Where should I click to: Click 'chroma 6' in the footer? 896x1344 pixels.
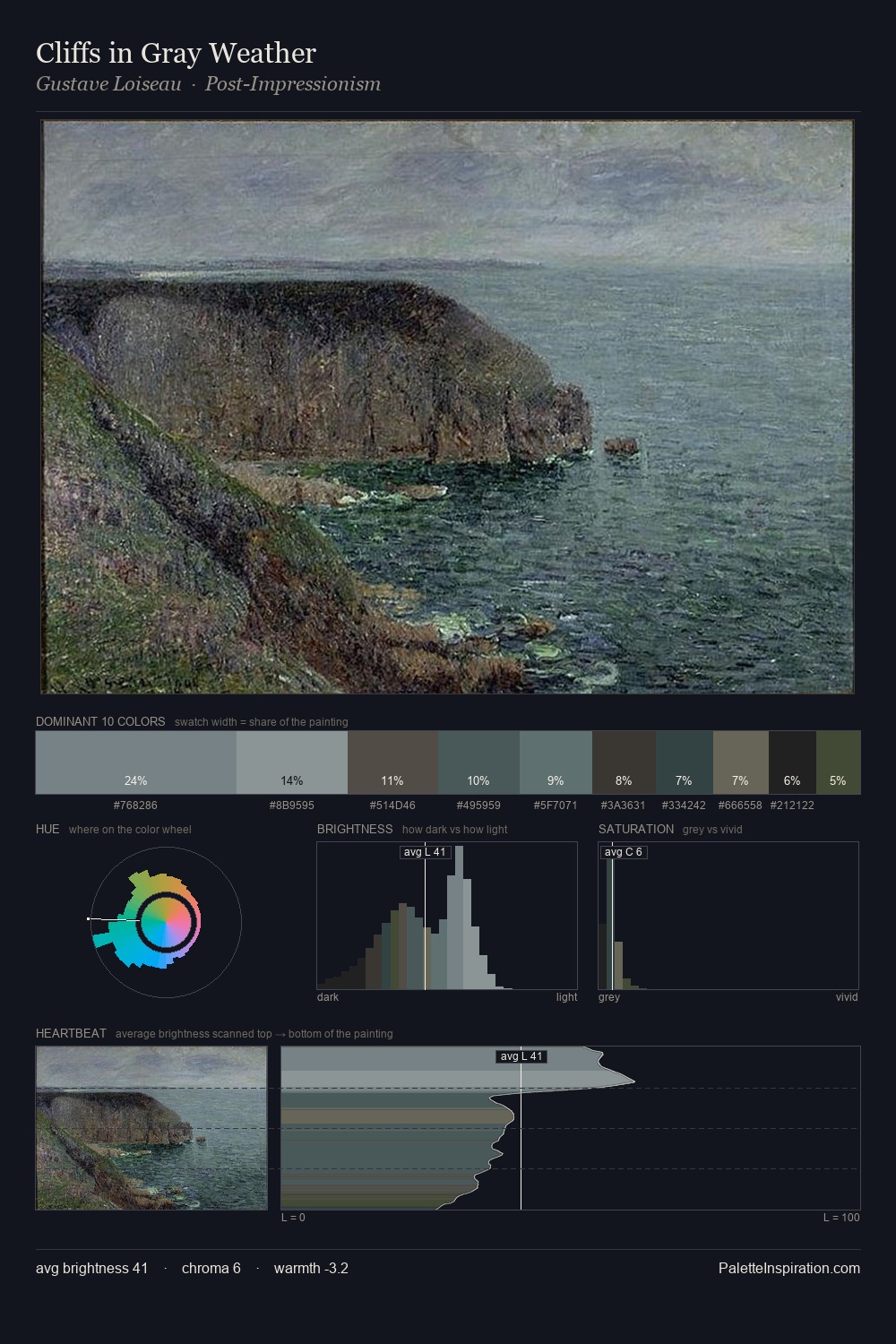pyautogui.click(x=211, y=1269)
